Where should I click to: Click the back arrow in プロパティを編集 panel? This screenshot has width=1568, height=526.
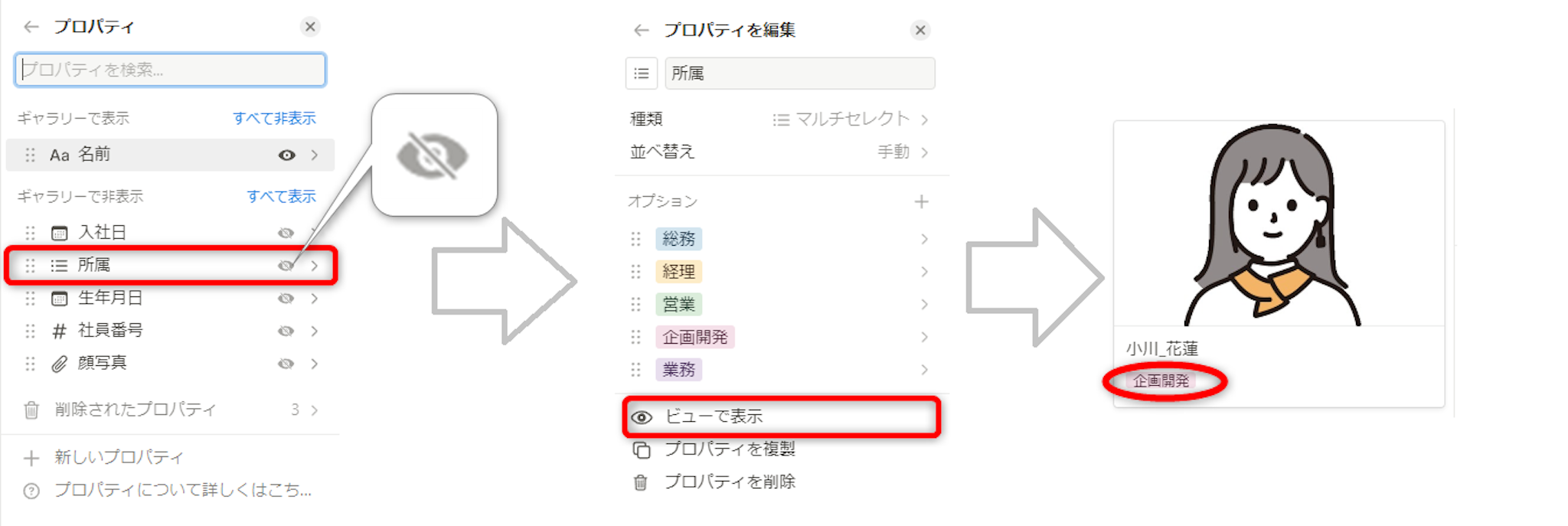click(641, 31)
